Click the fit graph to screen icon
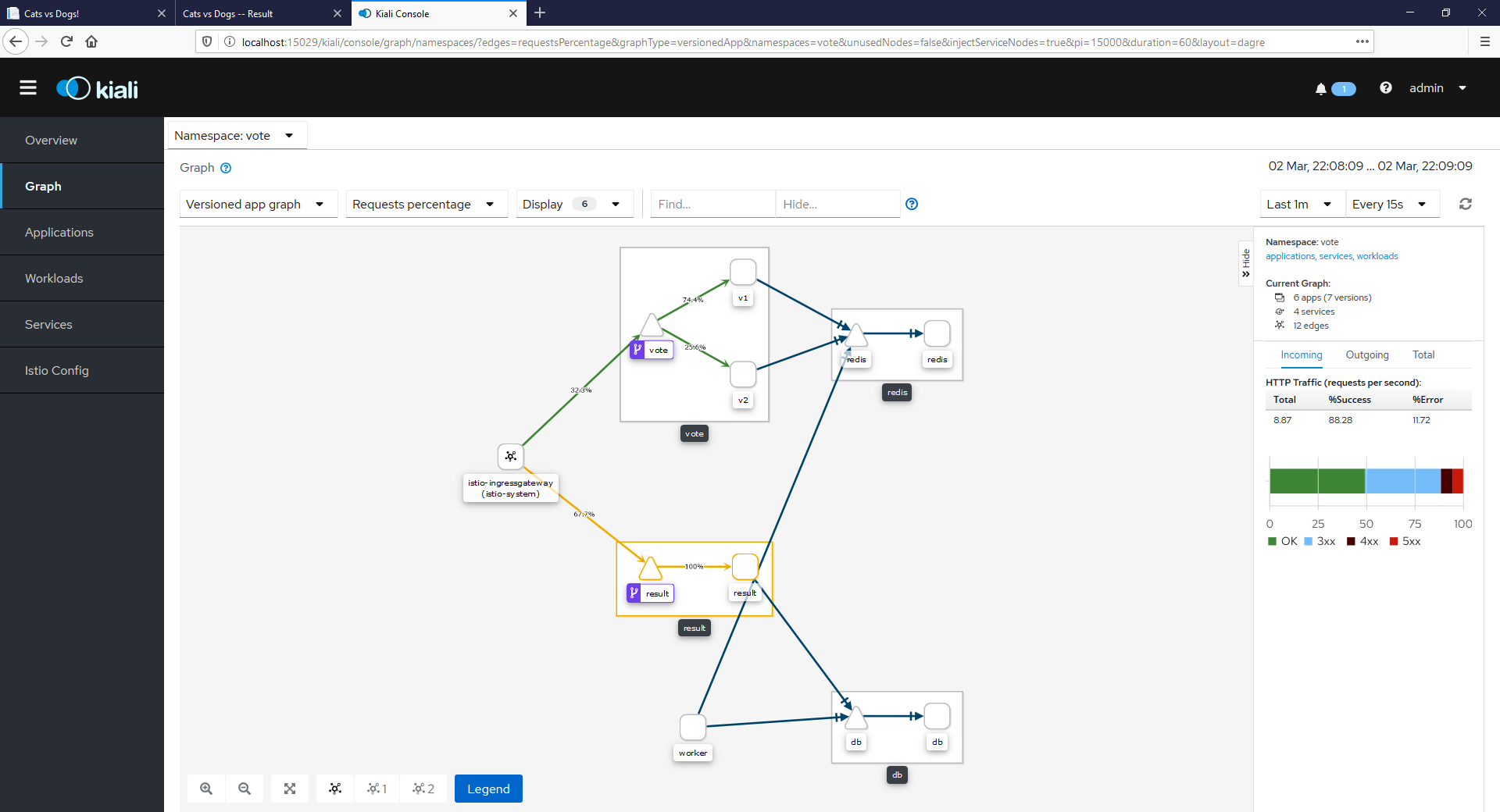 click(290, 789)
